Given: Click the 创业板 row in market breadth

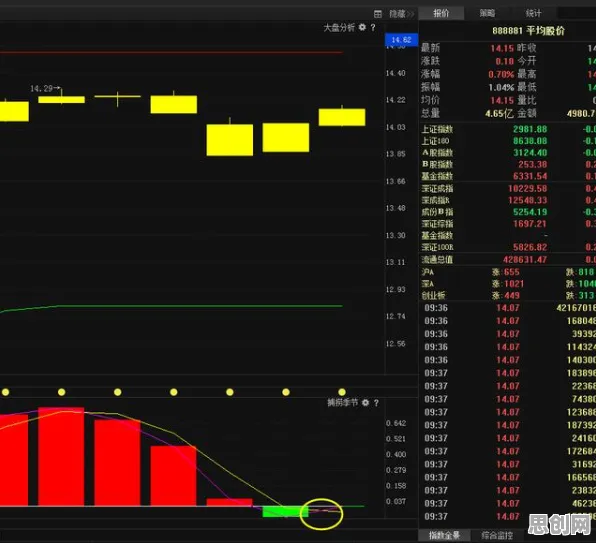Looking at the screenshot, I should click(x=508, y=295).
